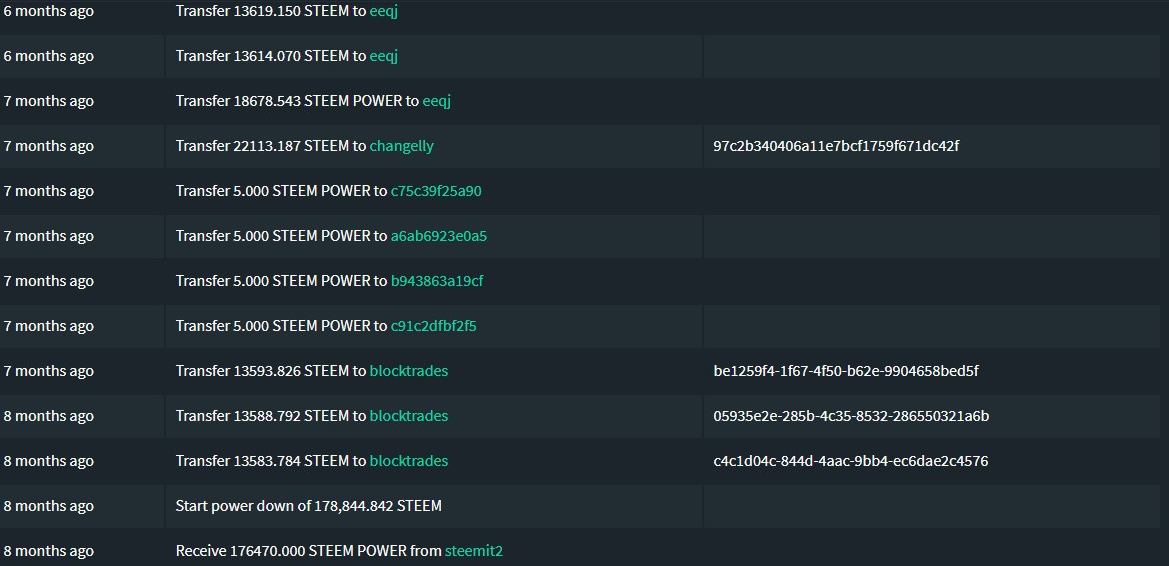This screenshot has width=1169, height=566.
Task: Click 'Transfer 18678.543 STEEM POWER to' text
Action: click(297, 101)
